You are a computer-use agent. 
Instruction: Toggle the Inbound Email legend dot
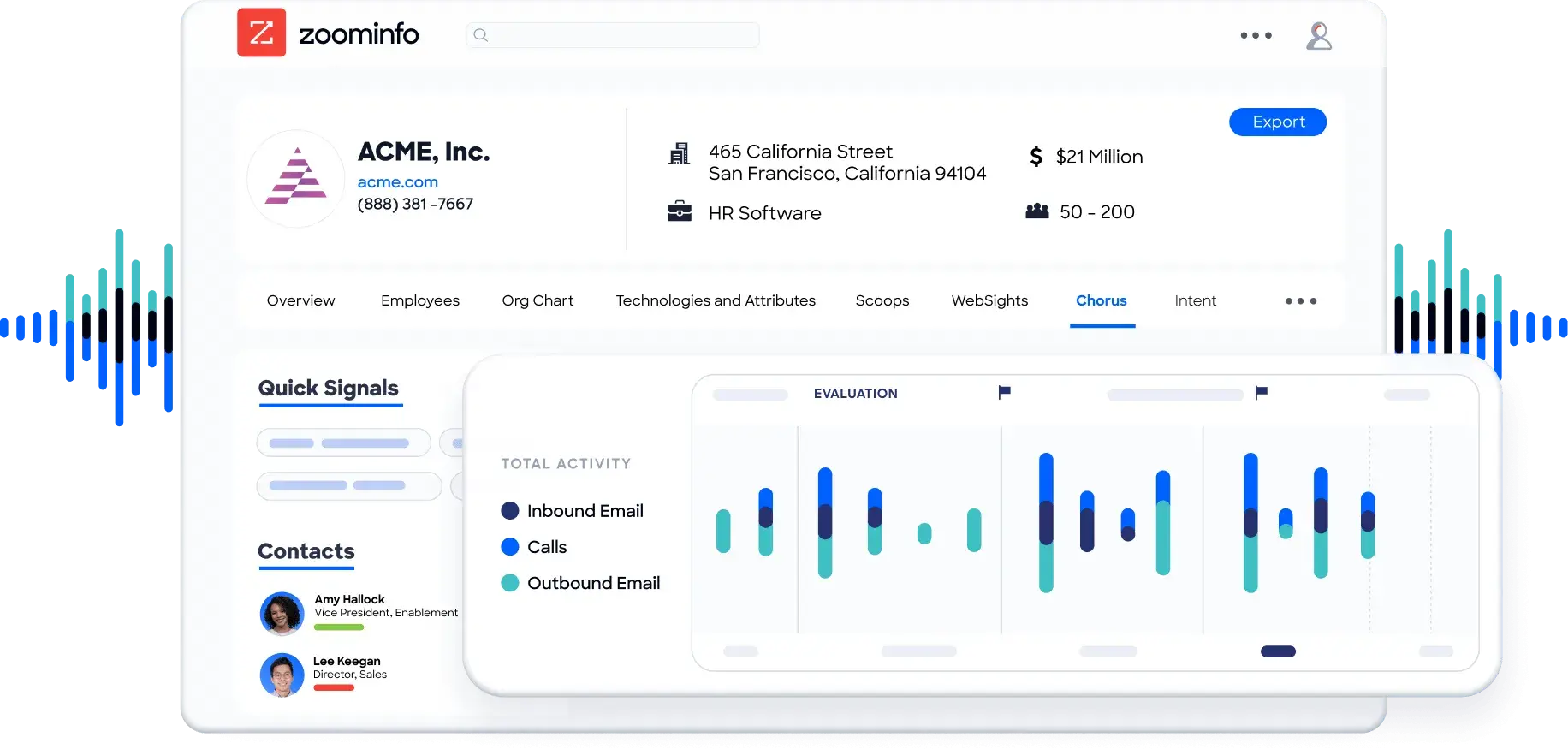510,511
